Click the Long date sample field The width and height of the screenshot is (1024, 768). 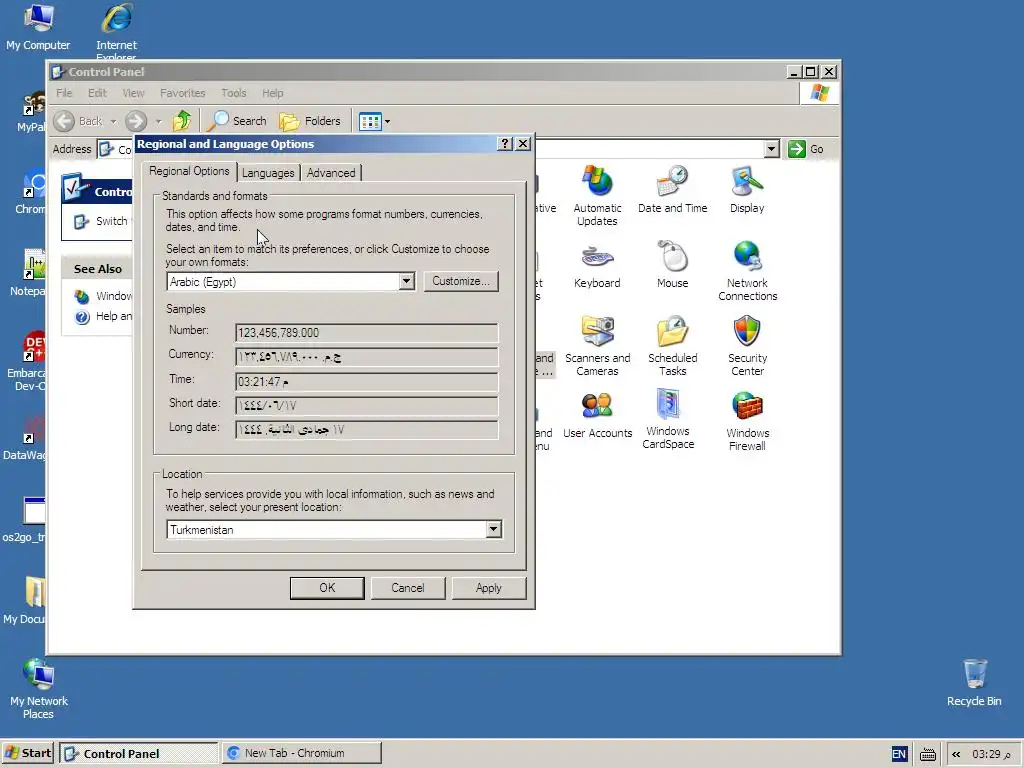pyautogui.click(x=366, y=430)
